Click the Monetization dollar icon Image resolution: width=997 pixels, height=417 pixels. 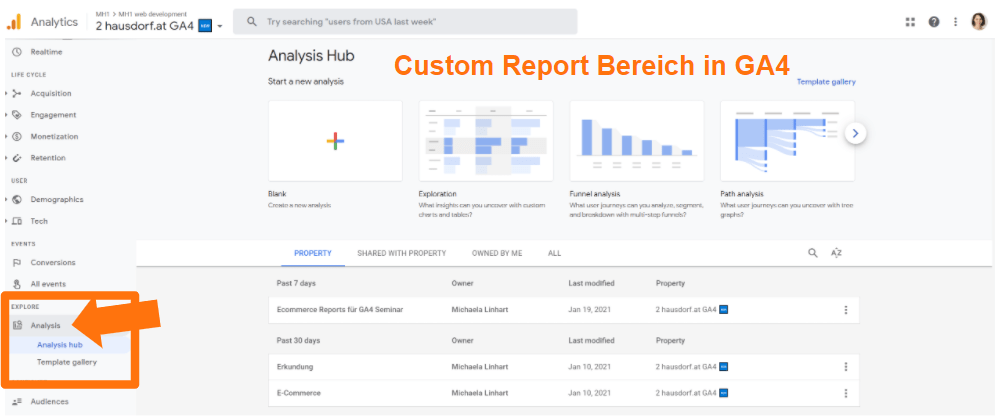pos(17,136)
